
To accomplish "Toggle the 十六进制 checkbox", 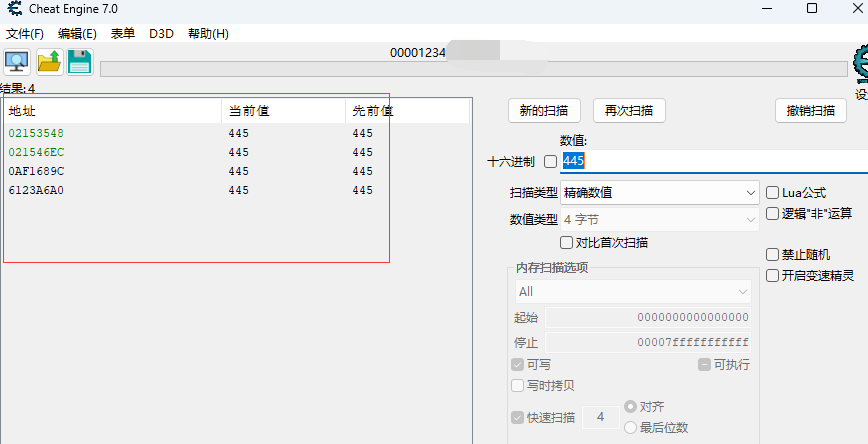I will click(550, 162).
